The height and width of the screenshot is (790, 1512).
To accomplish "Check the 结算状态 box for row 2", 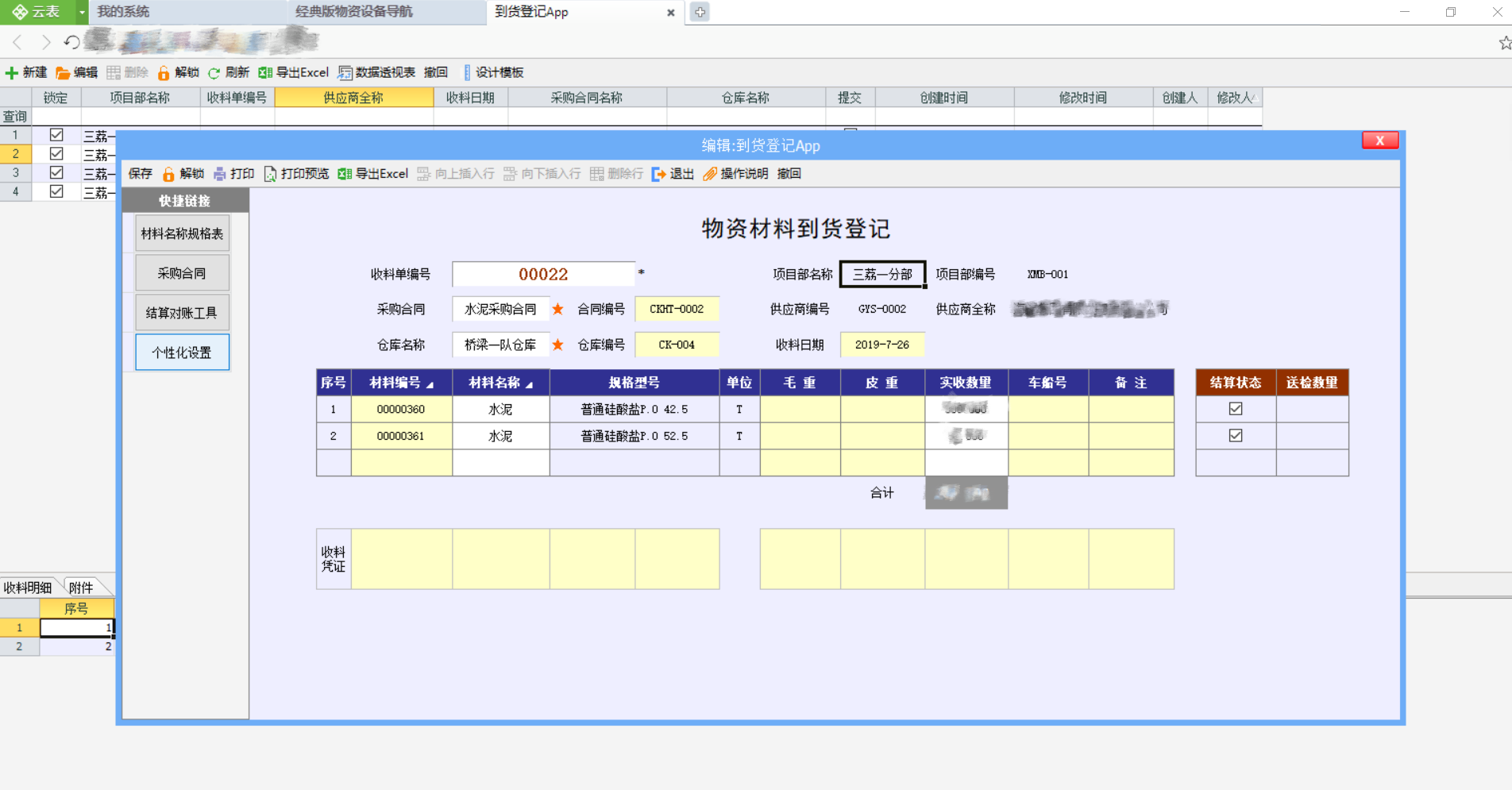I will click(1236, 435).
